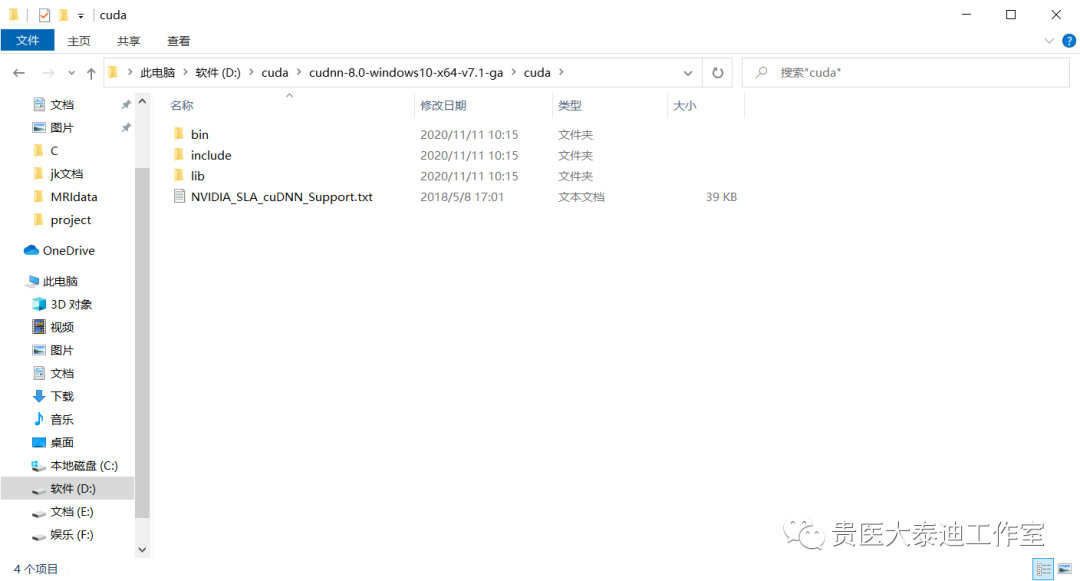Screen dimensions: 1080x581
Task: Click 39 KB size cell
Action: [x=720, y=197]
